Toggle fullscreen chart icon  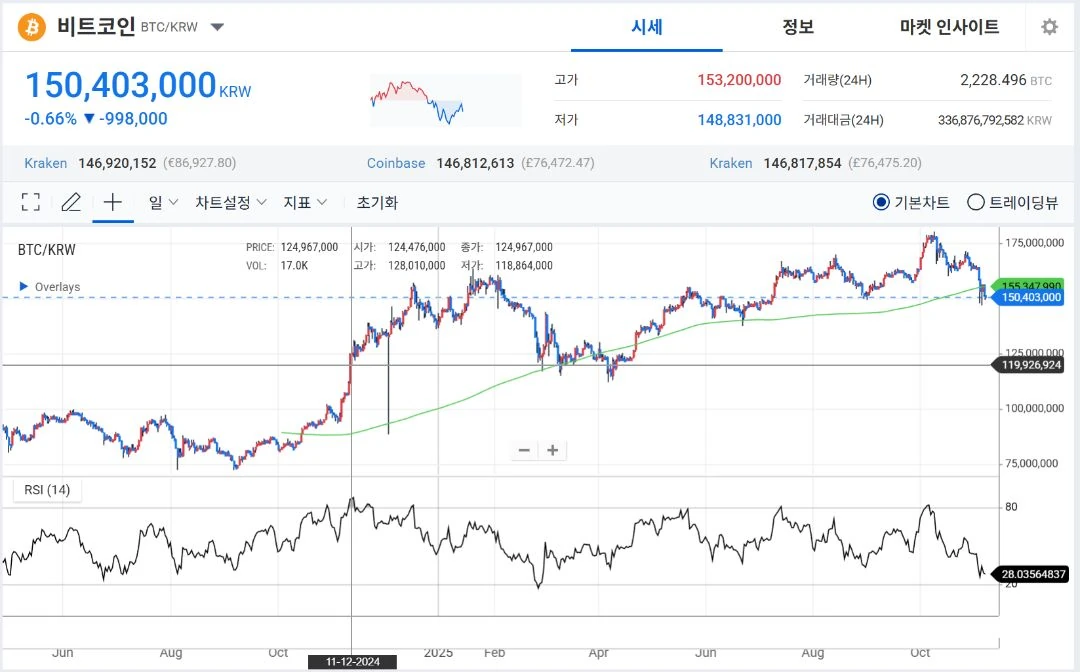[30, 202]
